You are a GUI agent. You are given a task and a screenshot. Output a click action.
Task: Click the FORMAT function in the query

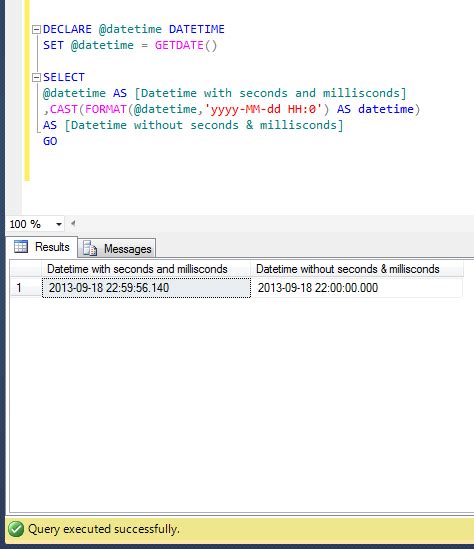105,109
